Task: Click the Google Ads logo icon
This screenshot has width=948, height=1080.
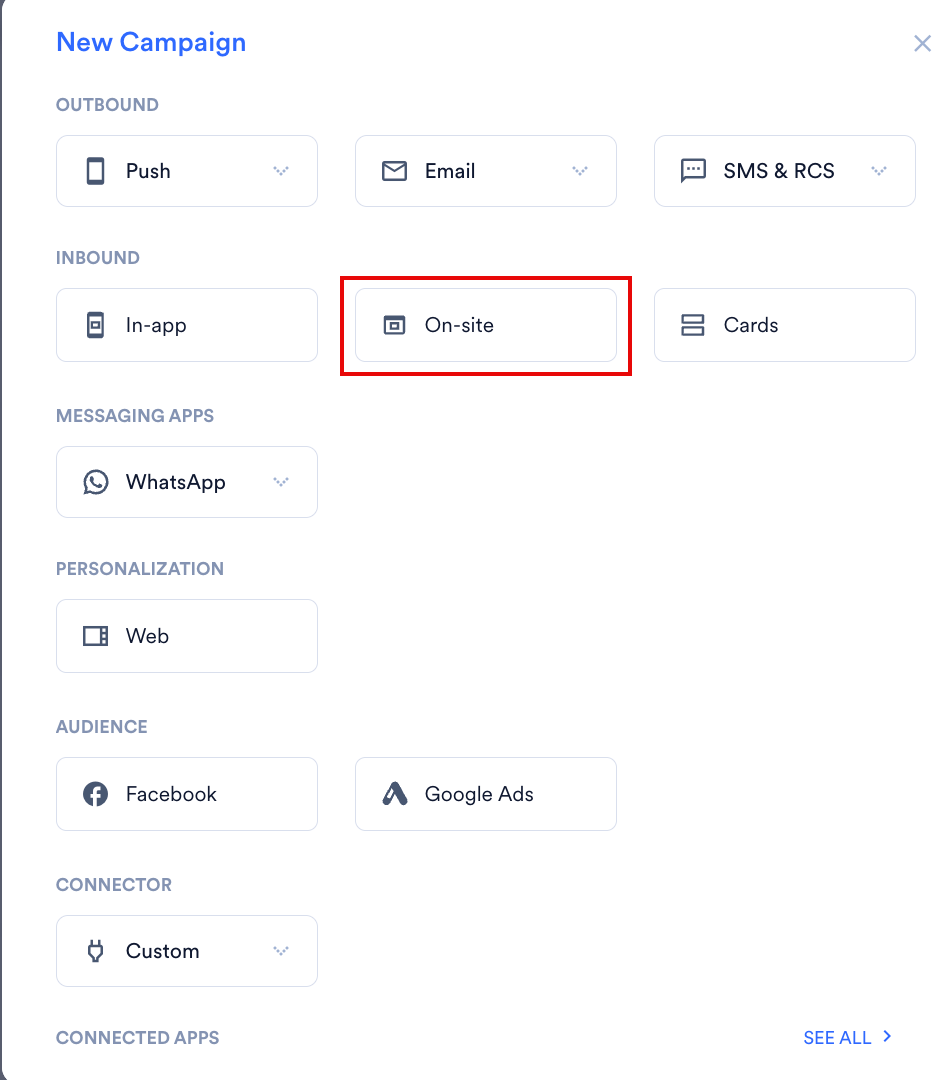Action: pos(395,794)
